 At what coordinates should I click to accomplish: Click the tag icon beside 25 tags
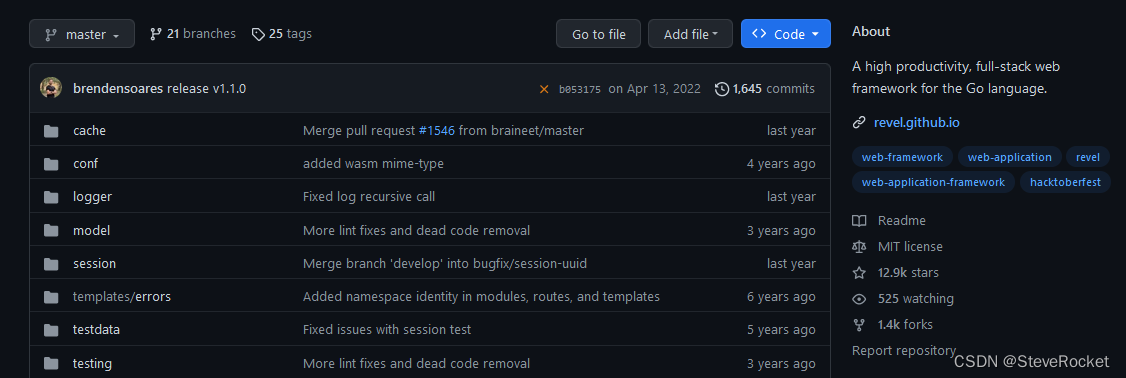coord(258,34)
